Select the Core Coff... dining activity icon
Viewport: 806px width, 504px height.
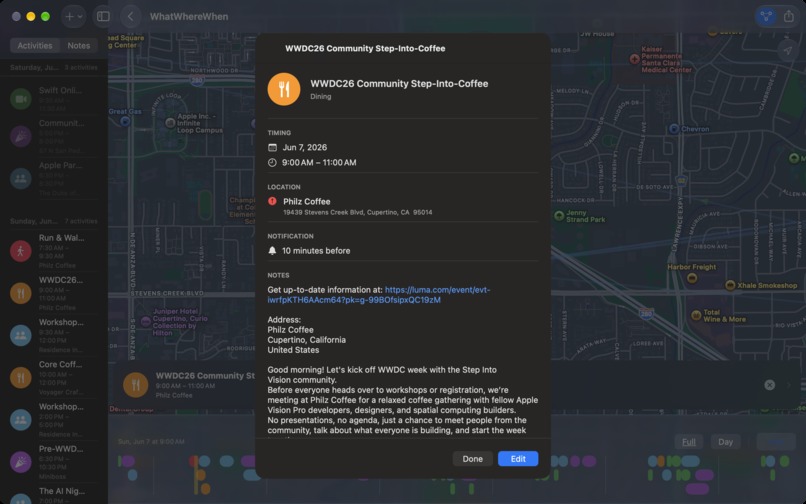pos(21,377)
